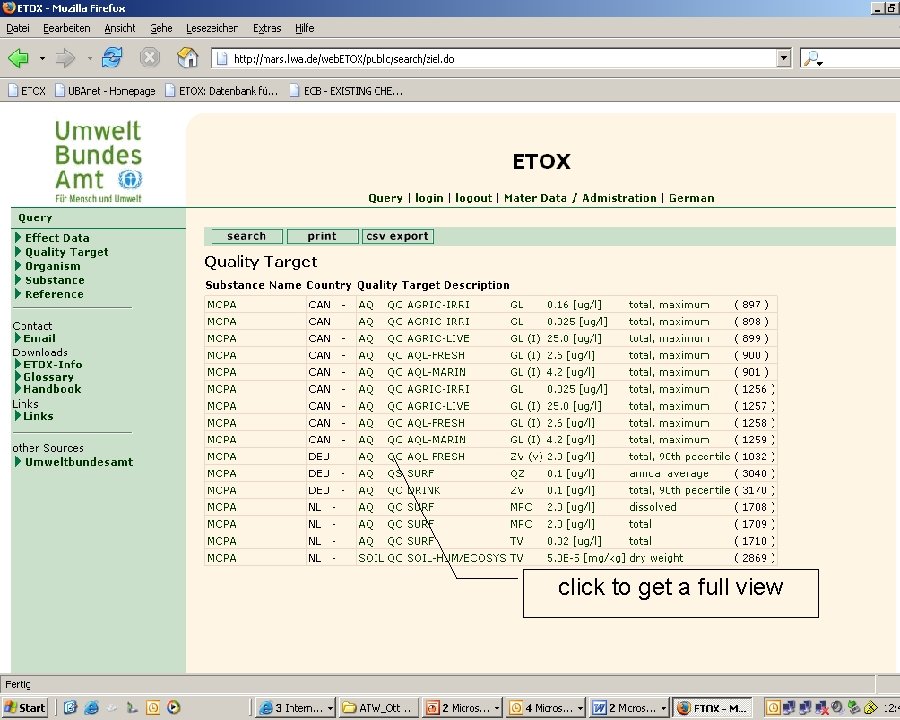Click the media player quick launch icon

click(173, 708)
